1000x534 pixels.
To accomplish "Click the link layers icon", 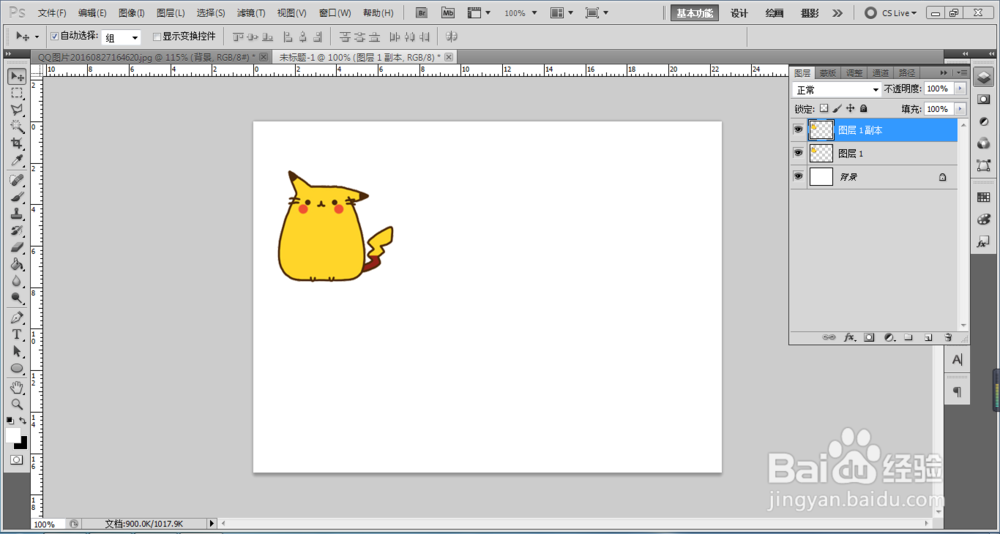I will (829, 337).
